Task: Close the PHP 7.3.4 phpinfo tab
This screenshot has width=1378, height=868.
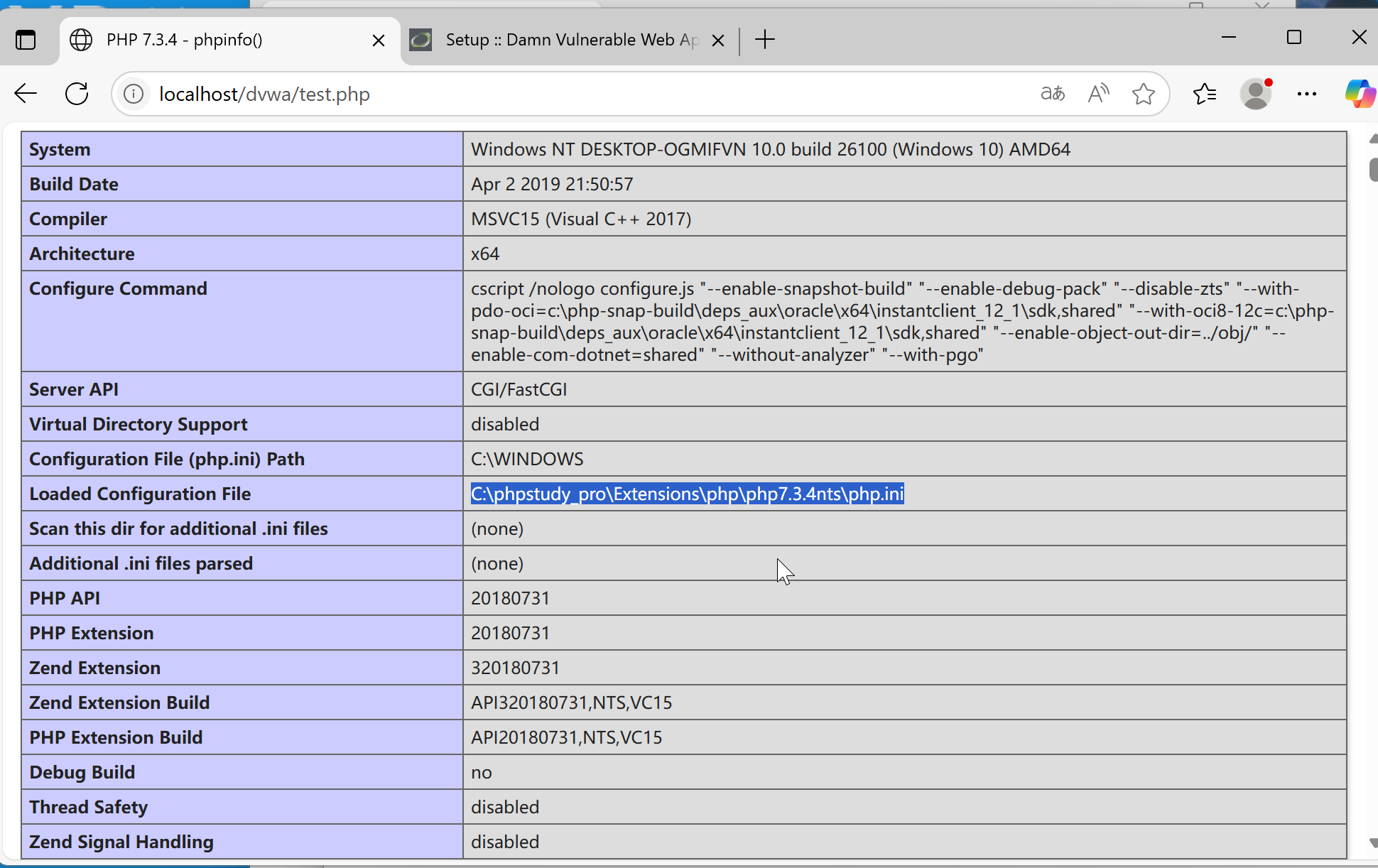Action: (x=379, y=40)
